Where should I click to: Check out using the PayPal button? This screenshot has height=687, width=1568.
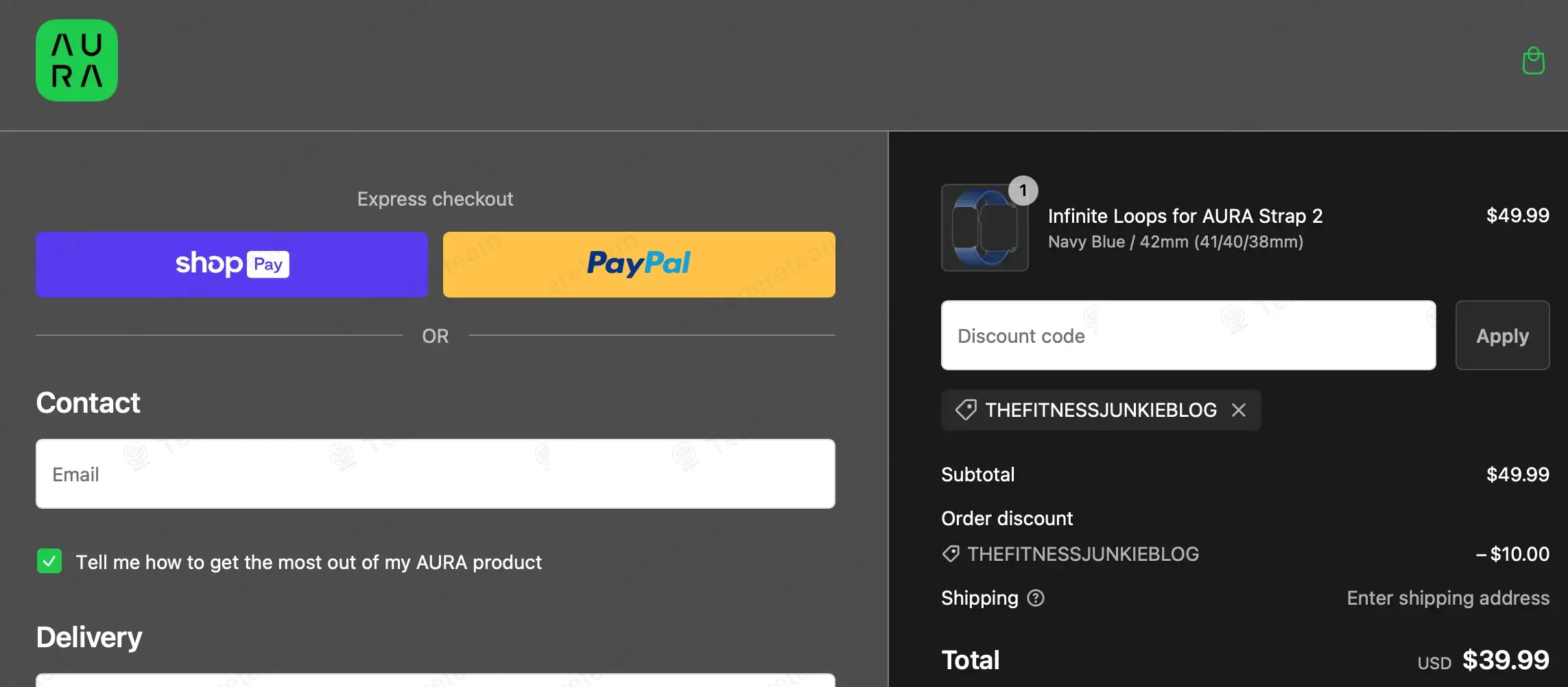click(x=639, y=265)
